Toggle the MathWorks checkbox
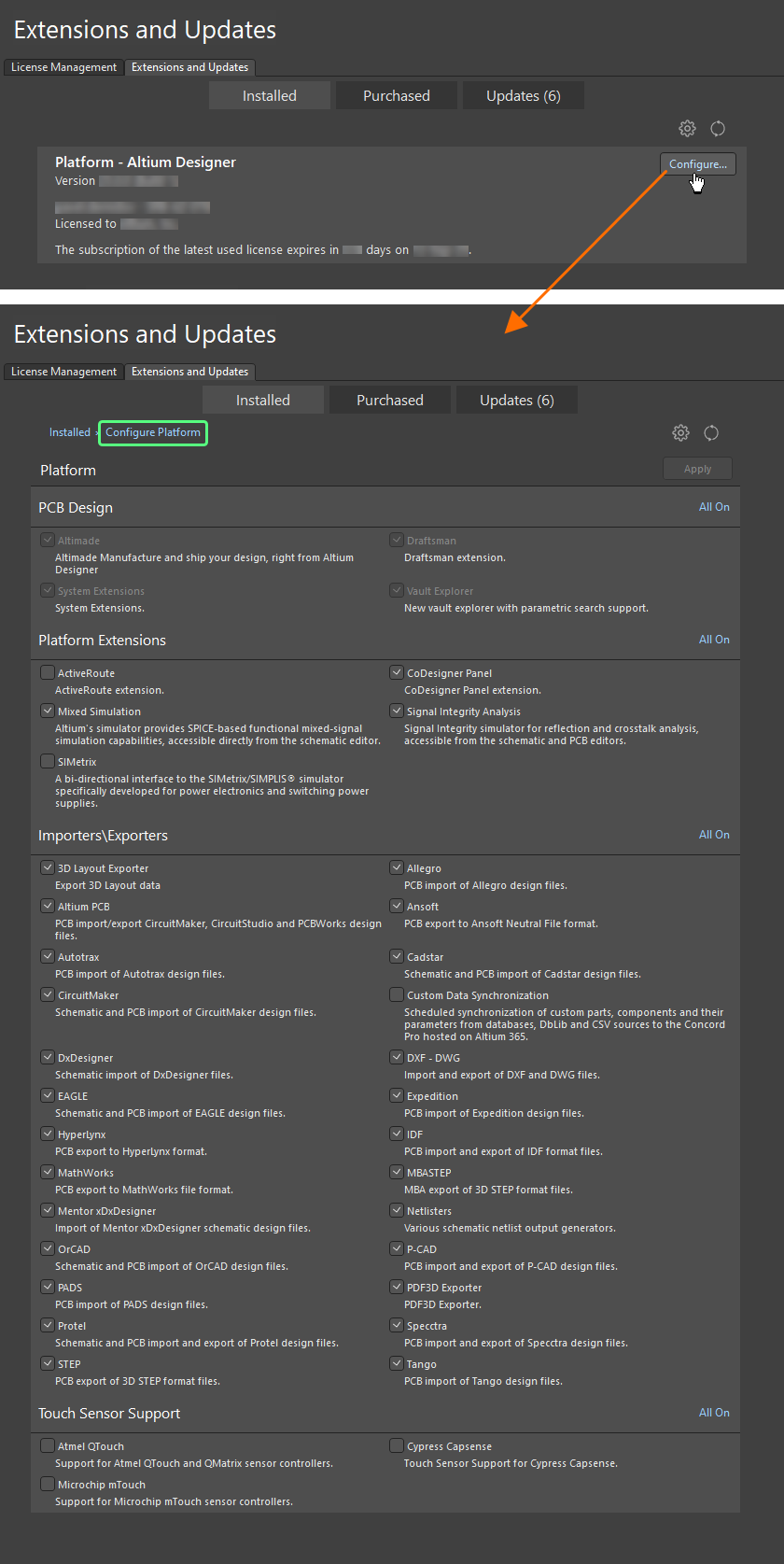 pos(48,1172)
